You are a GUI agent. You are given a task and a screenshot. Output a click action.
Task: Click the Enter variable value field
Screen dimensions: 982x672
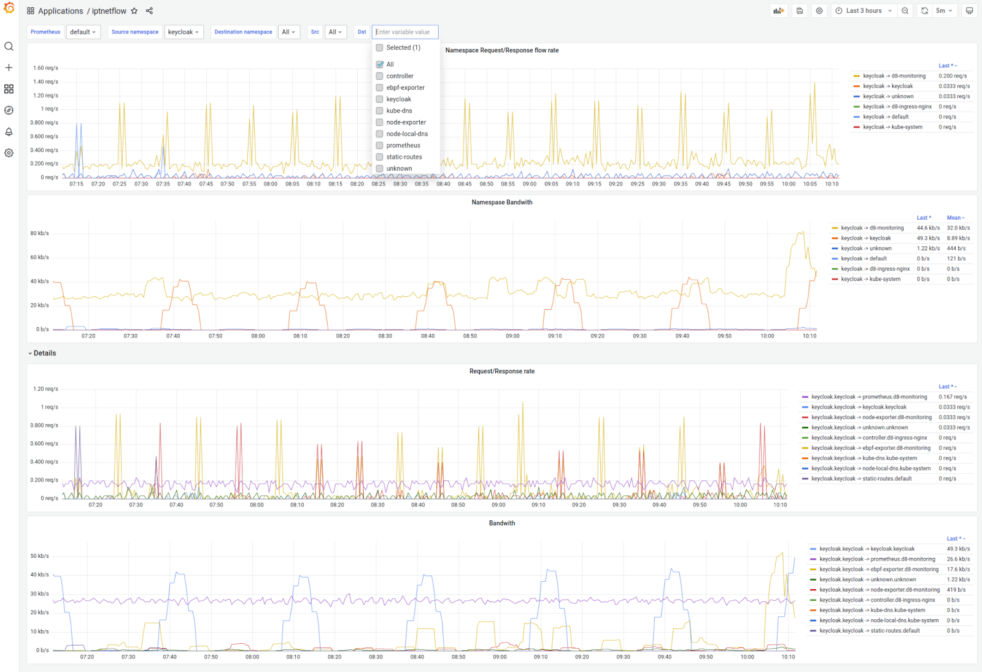403,31
